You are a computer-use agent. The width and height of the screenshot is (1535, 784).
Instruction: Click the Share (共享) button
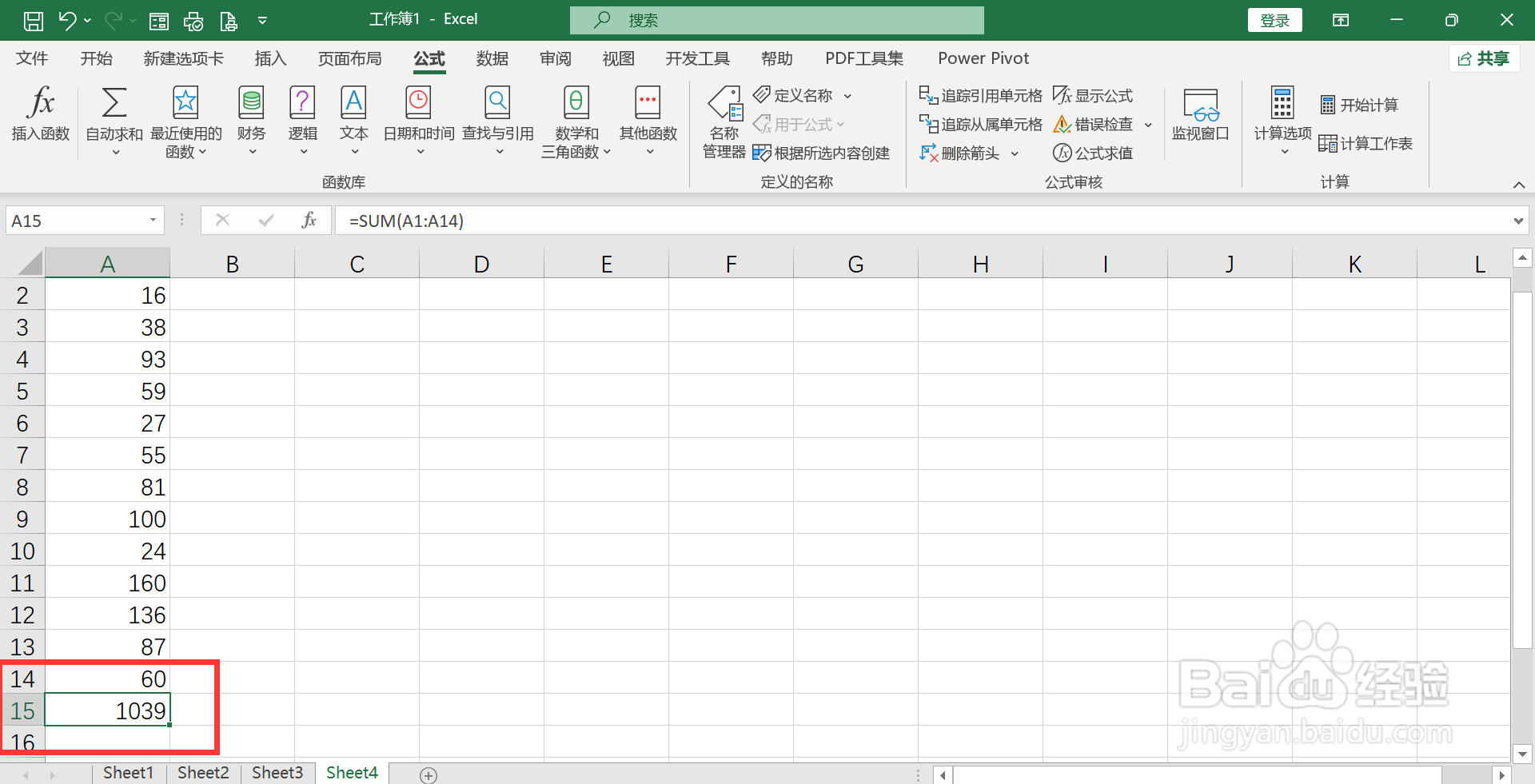coord(1484,58)
